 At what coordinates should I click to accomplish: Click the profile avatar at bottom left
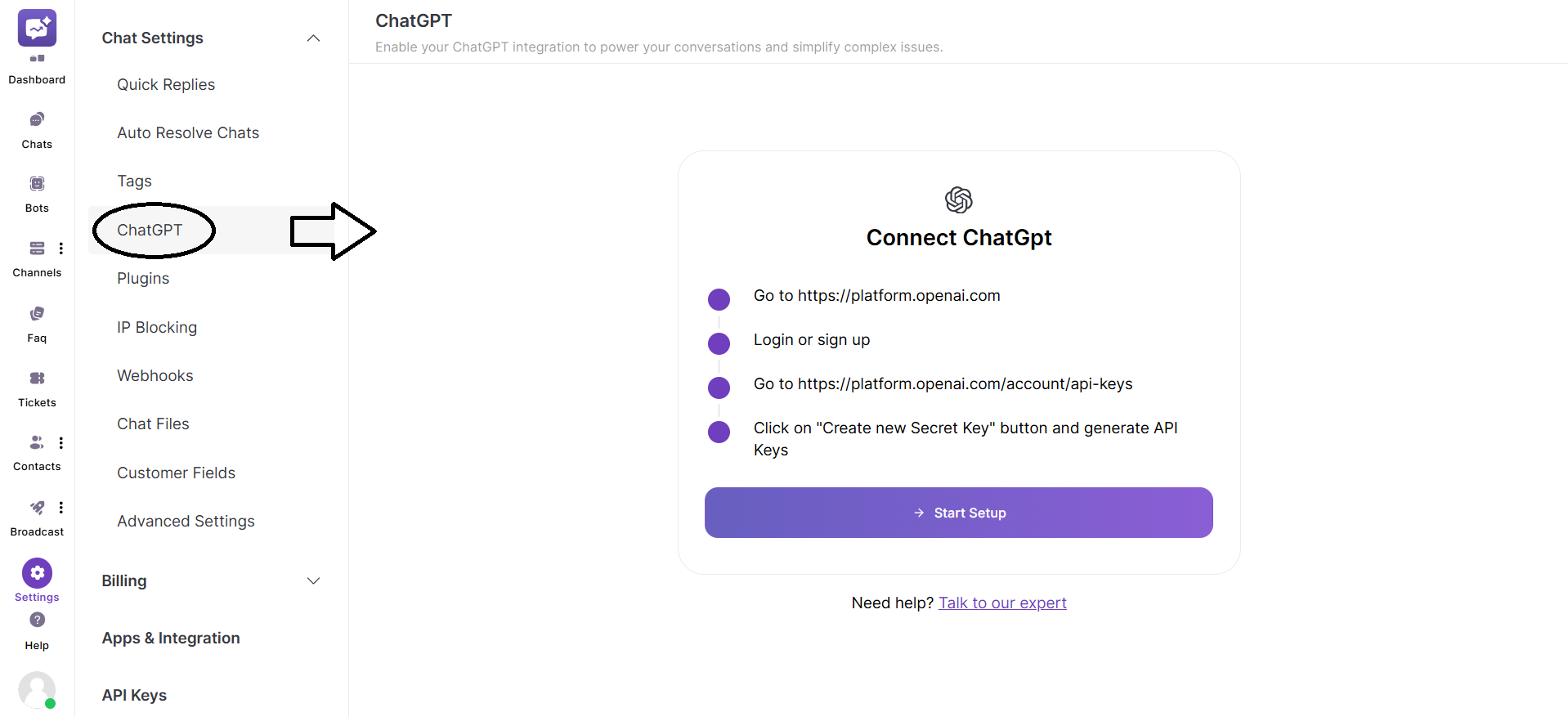[37, 689]
